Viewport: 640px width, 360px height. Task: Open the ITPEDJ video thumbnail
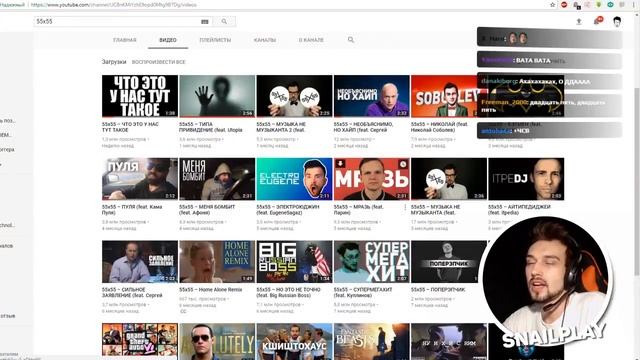point(526,179)
